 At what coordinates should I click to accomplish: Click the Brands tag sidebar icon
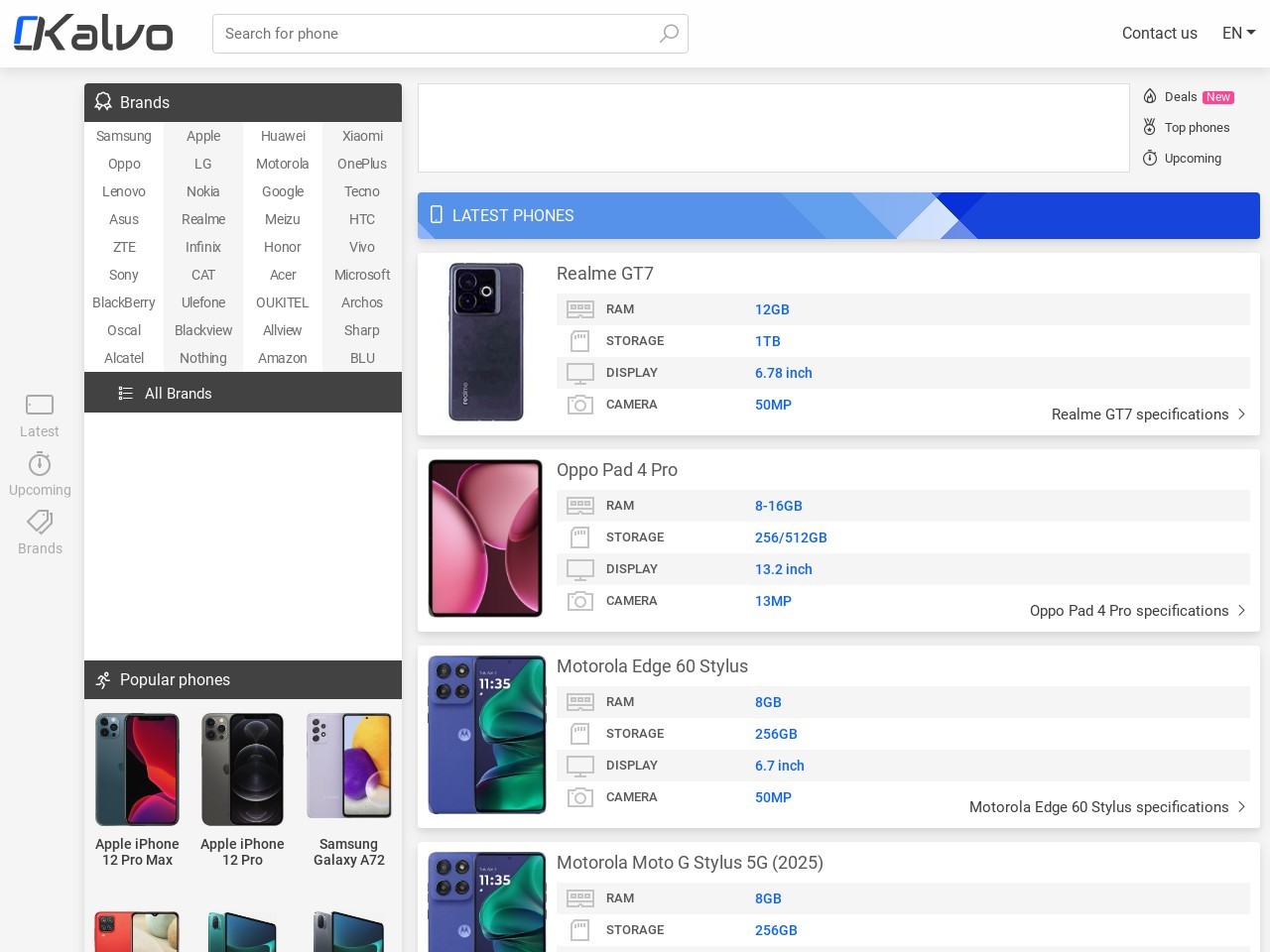40,522
